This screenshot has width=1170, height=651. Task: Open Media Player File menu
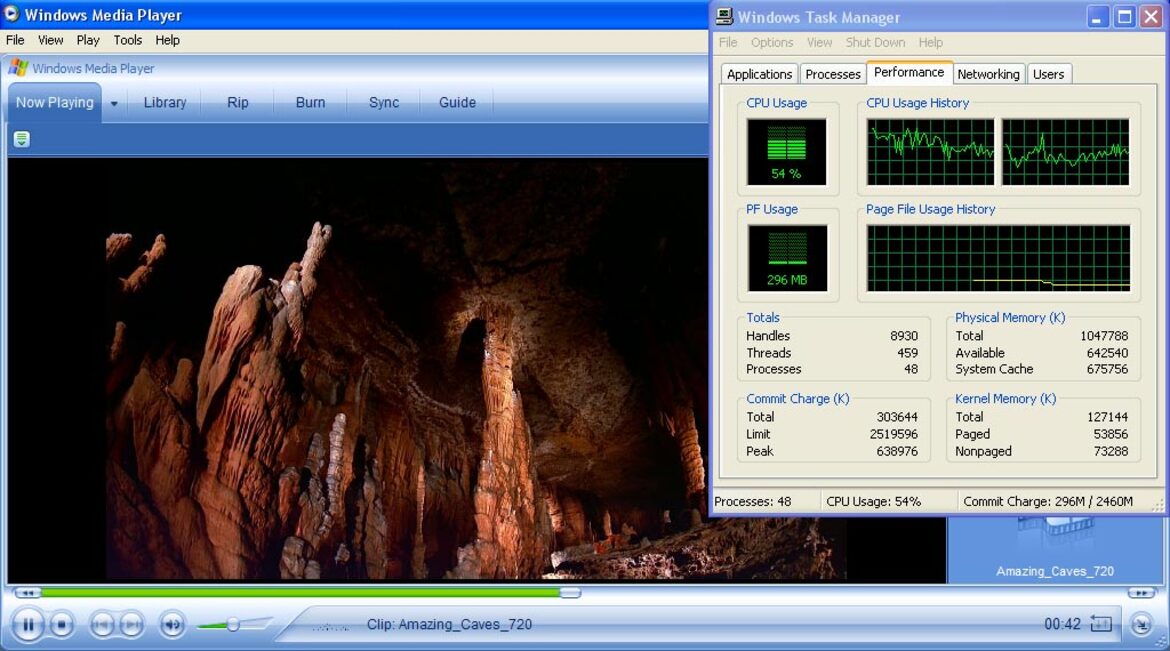[15, 40]
